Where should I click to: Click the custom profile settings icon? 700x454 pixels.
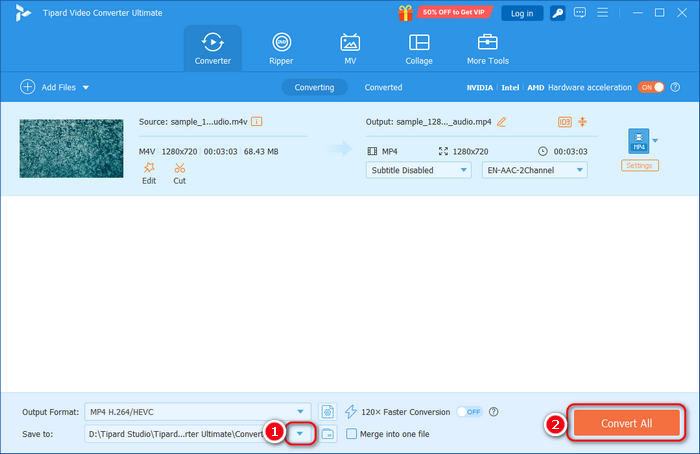pos(328,412)
